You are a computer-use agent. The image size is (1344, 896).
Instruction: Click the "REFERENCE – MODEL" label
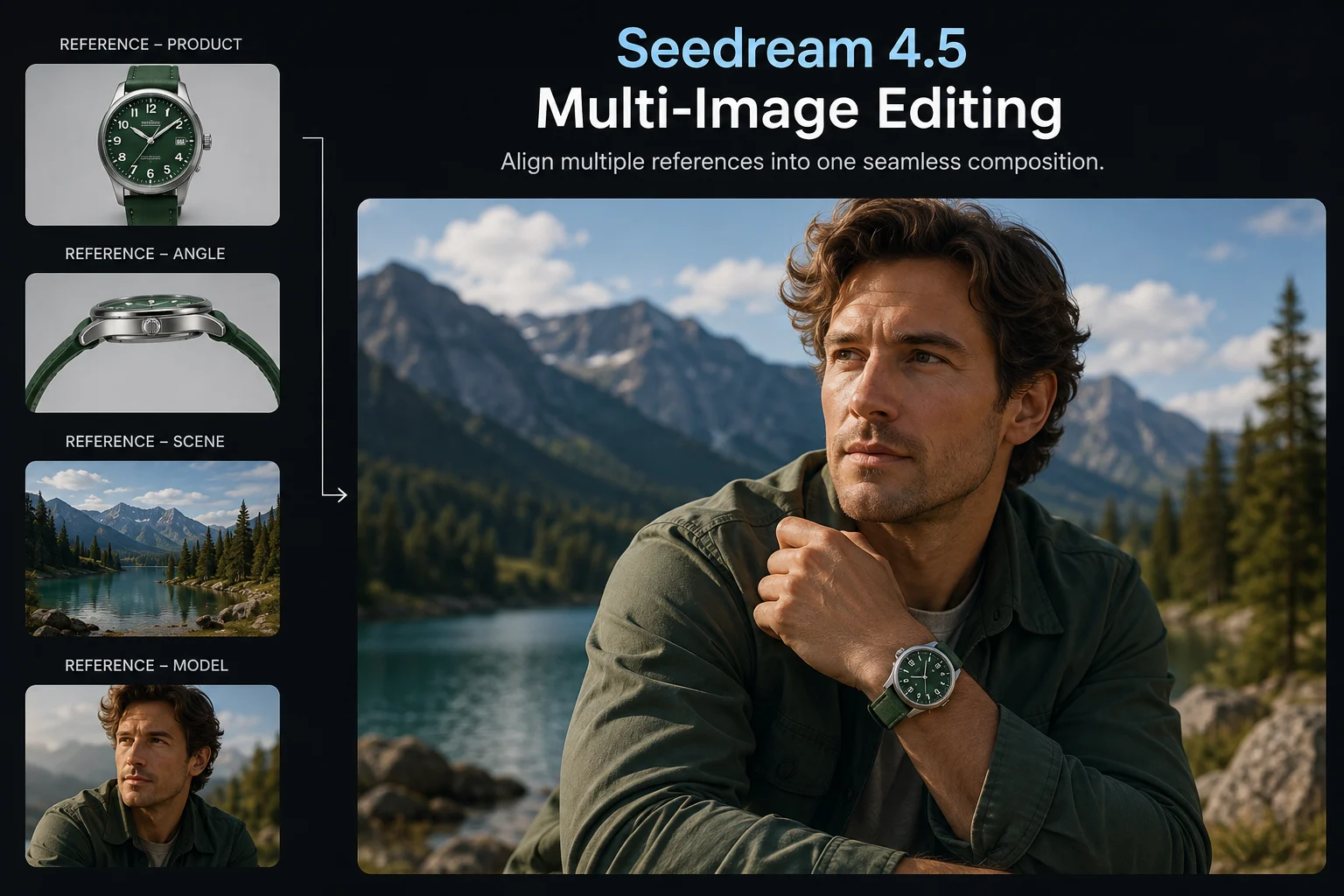[x=146, y=666]
